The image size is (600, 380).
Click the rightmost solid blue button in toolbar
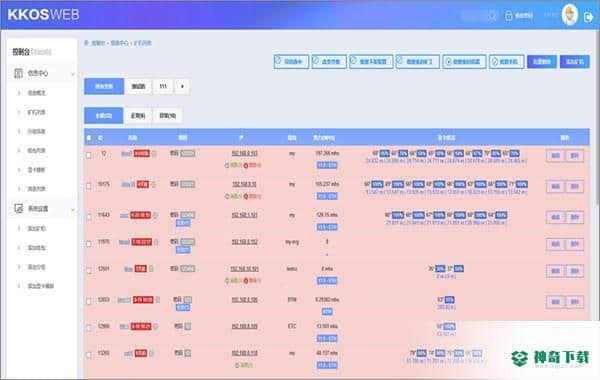coord(575,62)
